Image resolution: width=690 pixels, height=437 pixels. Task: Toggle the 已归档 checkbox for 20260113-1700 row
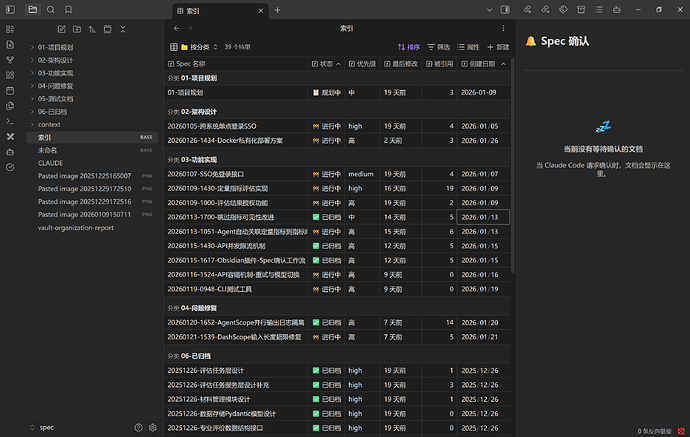pos(316,217)
